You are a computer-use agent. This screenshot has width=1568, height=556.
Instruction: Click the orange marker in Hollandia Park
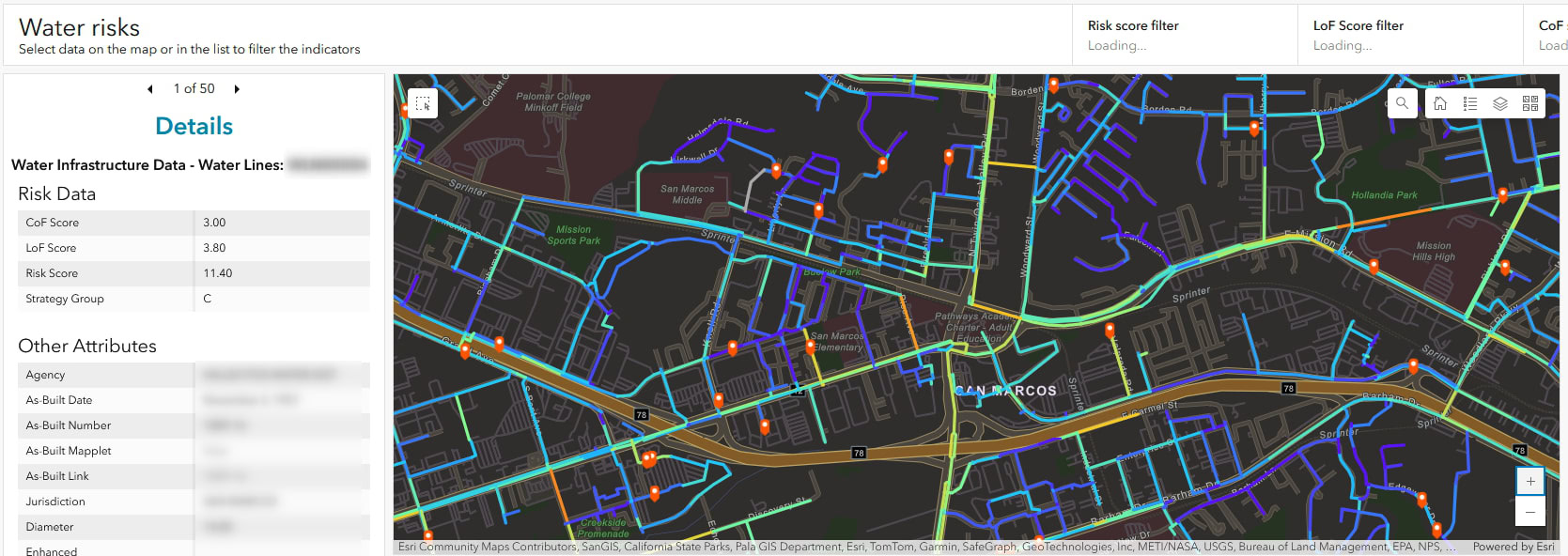click(x=1503, y=194)
